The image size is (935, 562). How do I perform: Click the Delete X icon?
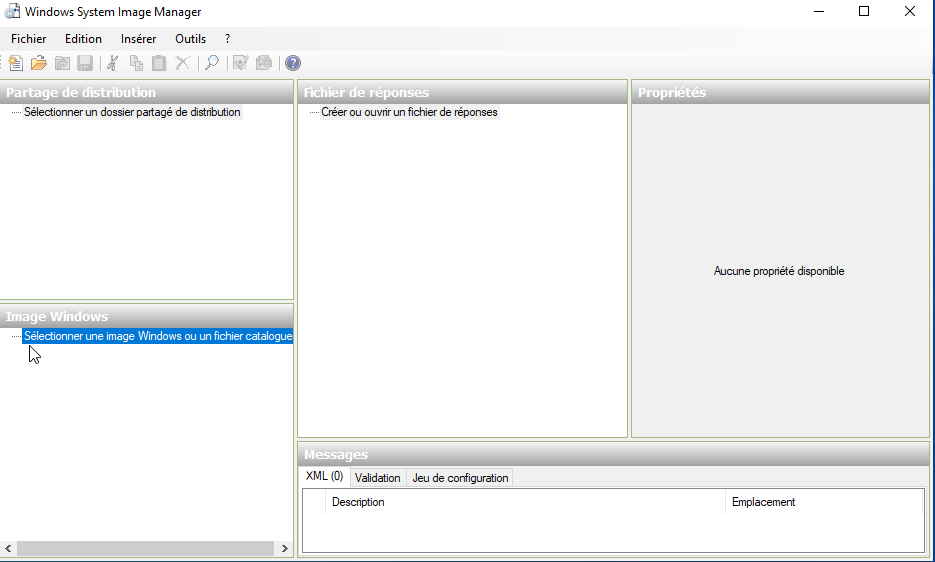(182, 63)
